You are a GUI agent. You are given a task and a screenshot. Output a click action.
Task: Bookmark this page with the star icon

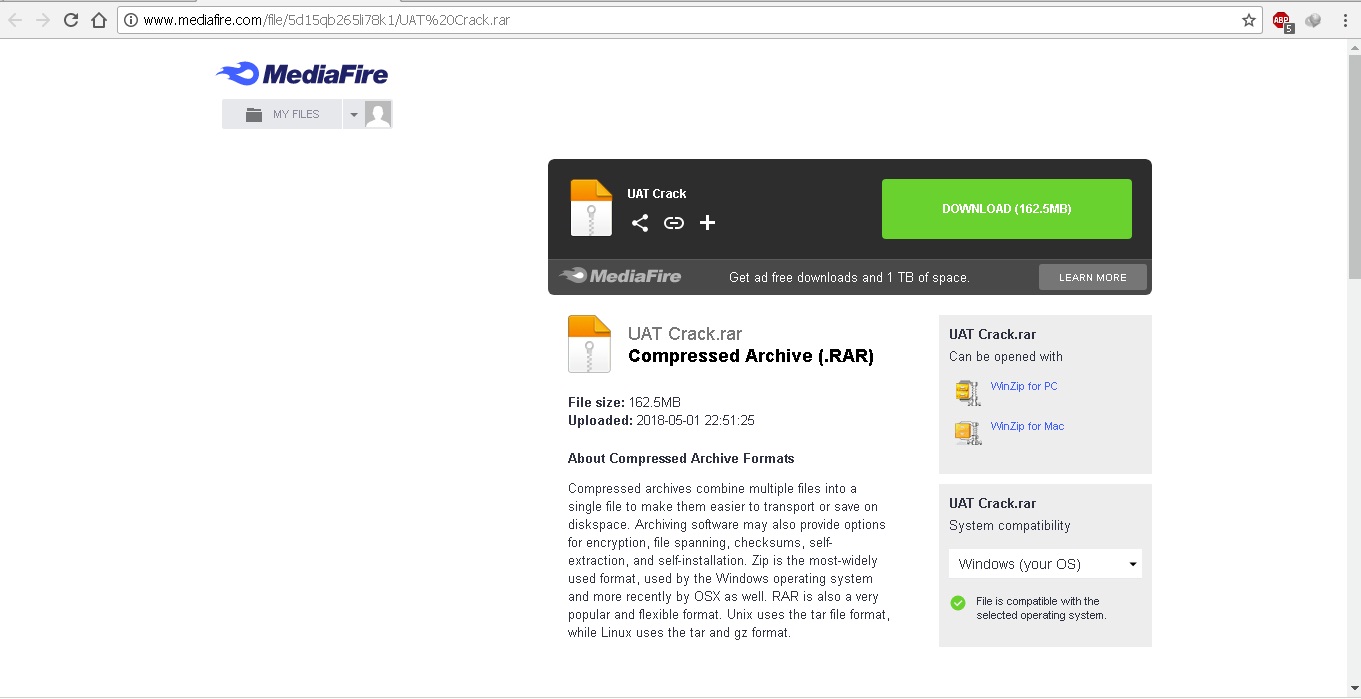1249,20
